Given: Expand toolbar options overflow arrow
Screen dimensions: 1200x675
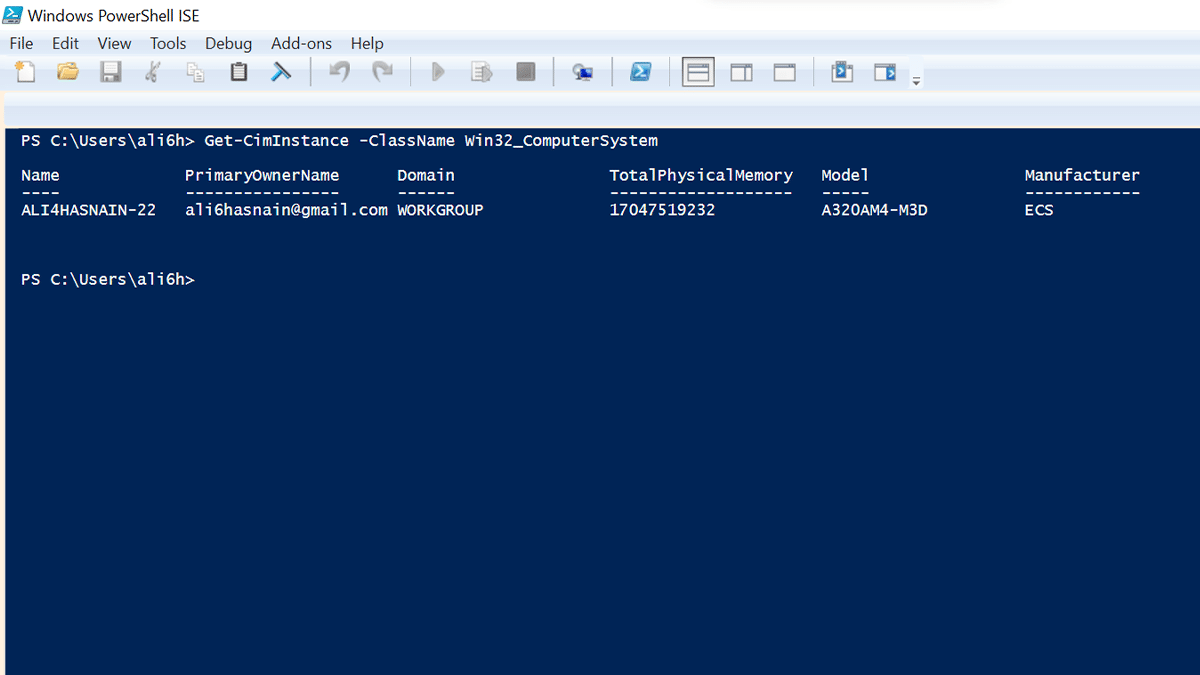Looking at the screenshot, I should pos(916,80).
